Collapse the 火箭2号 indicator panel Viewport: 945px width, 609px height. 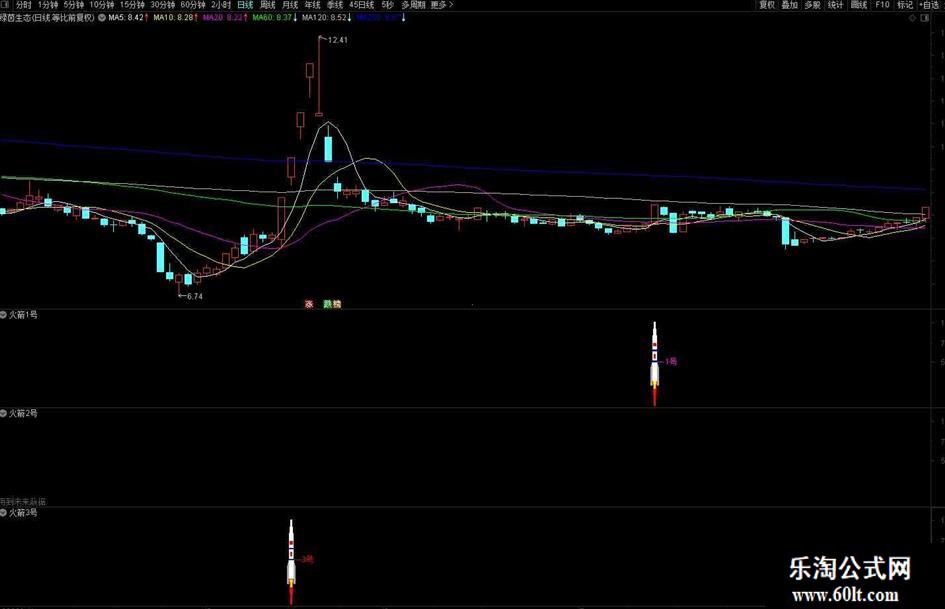pos(4,414)
